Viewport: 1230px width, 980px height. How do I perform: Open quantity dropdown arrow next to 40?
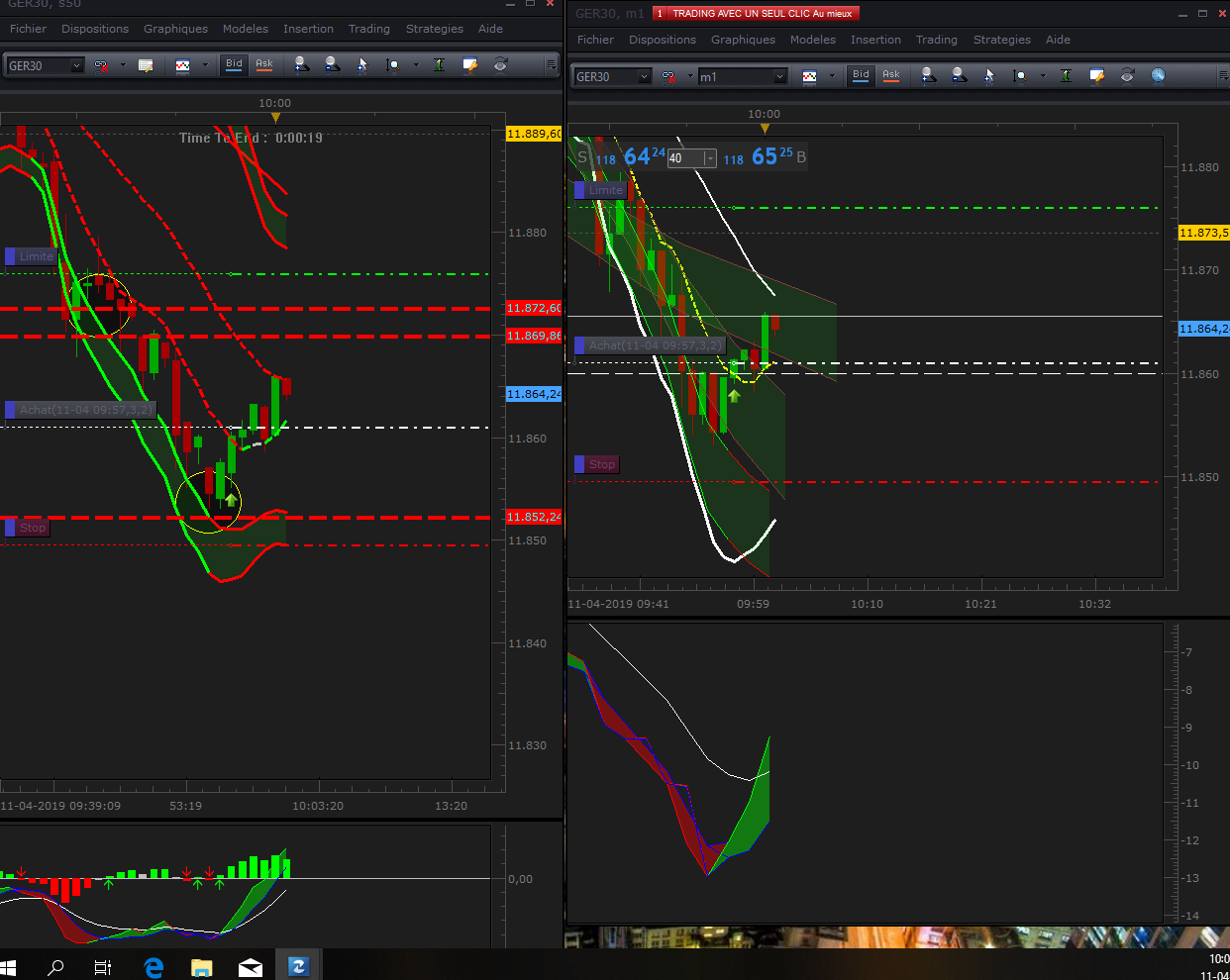pyautogui.click(x=709, y=158)
